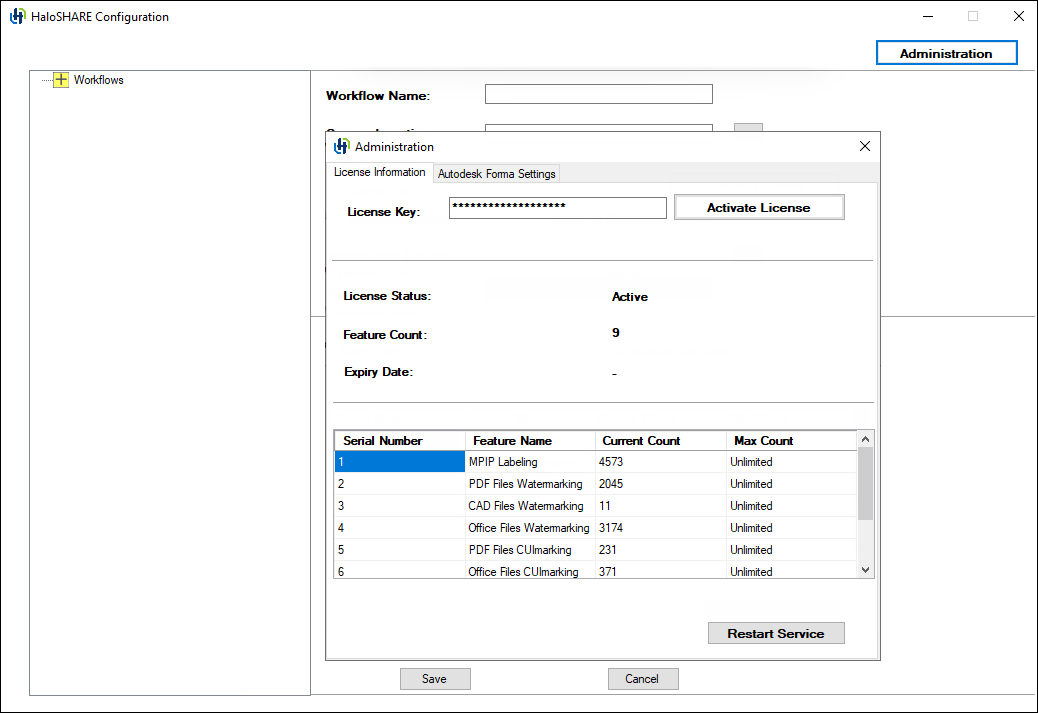Image resolution: width=1038 pixels, height=713 pixels.
Task: Click the scrollbar up arrow in the feature grid
Action: click(865, 438)
